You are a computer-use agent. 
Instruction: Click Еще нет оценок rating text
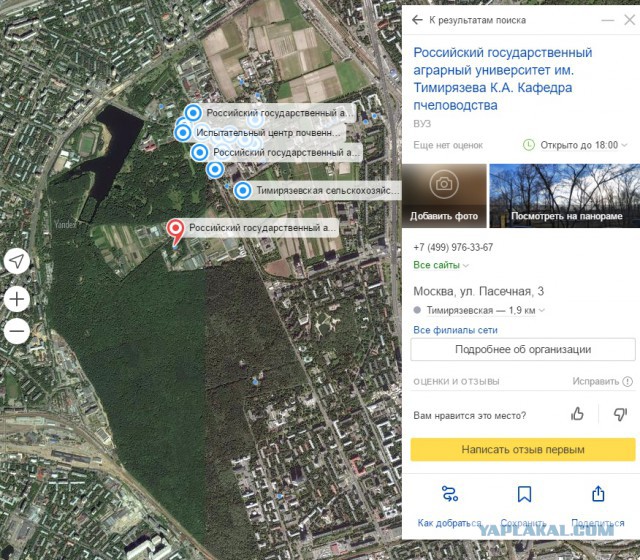coord(448,145)
